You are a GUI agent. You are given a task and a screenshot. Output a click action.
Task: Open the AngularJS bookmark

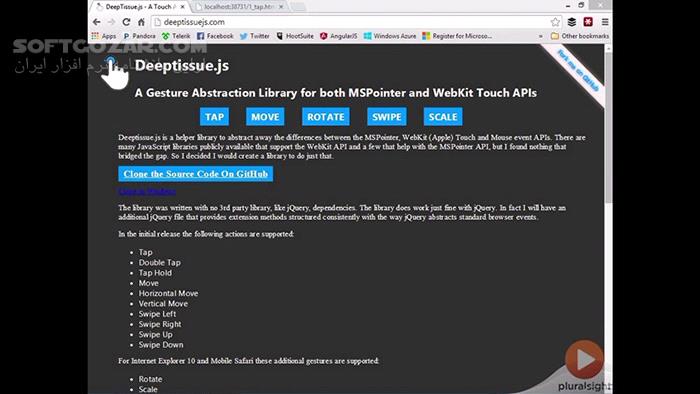tap(338, 36)
